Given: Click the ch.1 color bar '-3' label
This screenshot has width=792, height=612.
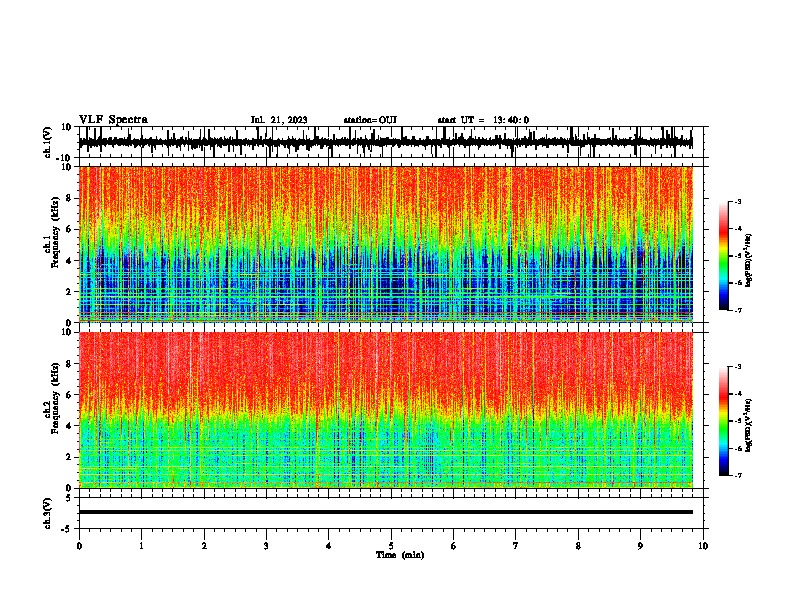Looking at the screenshot, I should (x=737, y=201).
